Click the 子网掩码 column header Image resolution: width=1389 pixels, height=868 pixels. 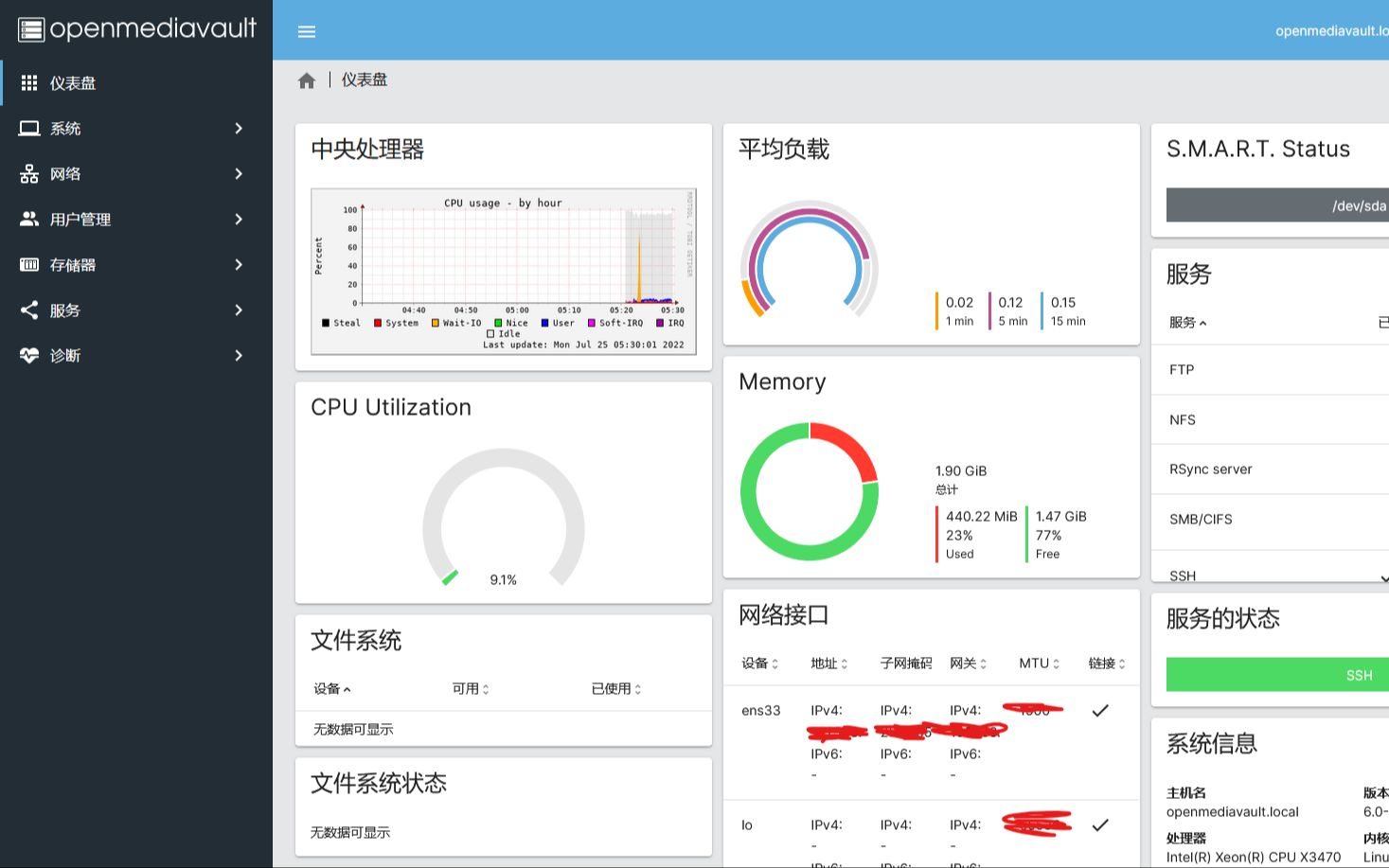coord(906,663)
